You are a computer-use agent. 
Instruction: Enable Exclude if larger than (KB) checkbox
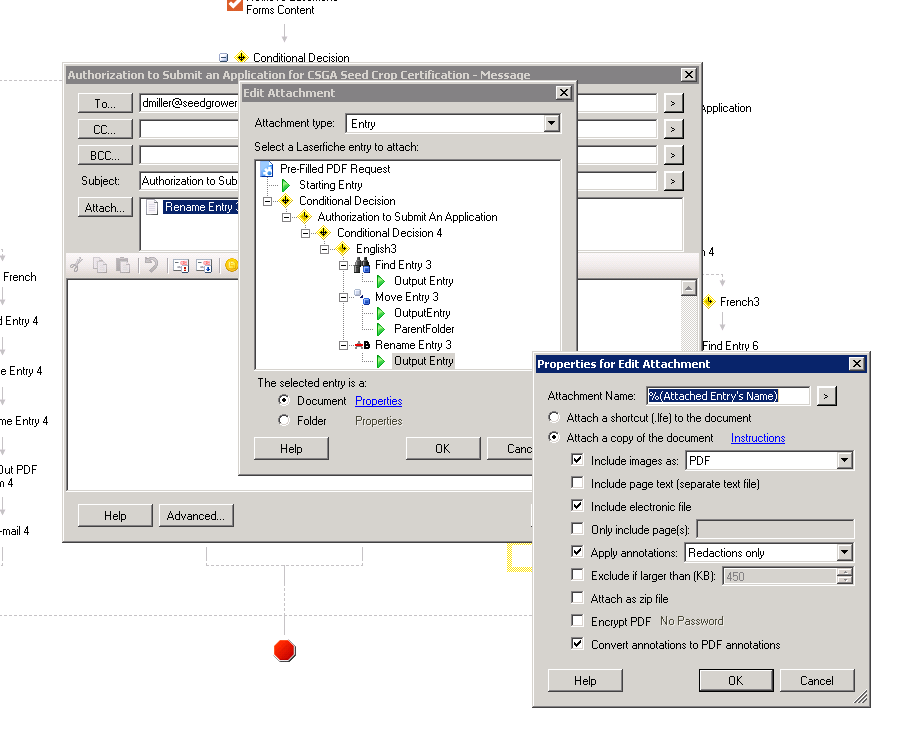(x=577, y=575)
